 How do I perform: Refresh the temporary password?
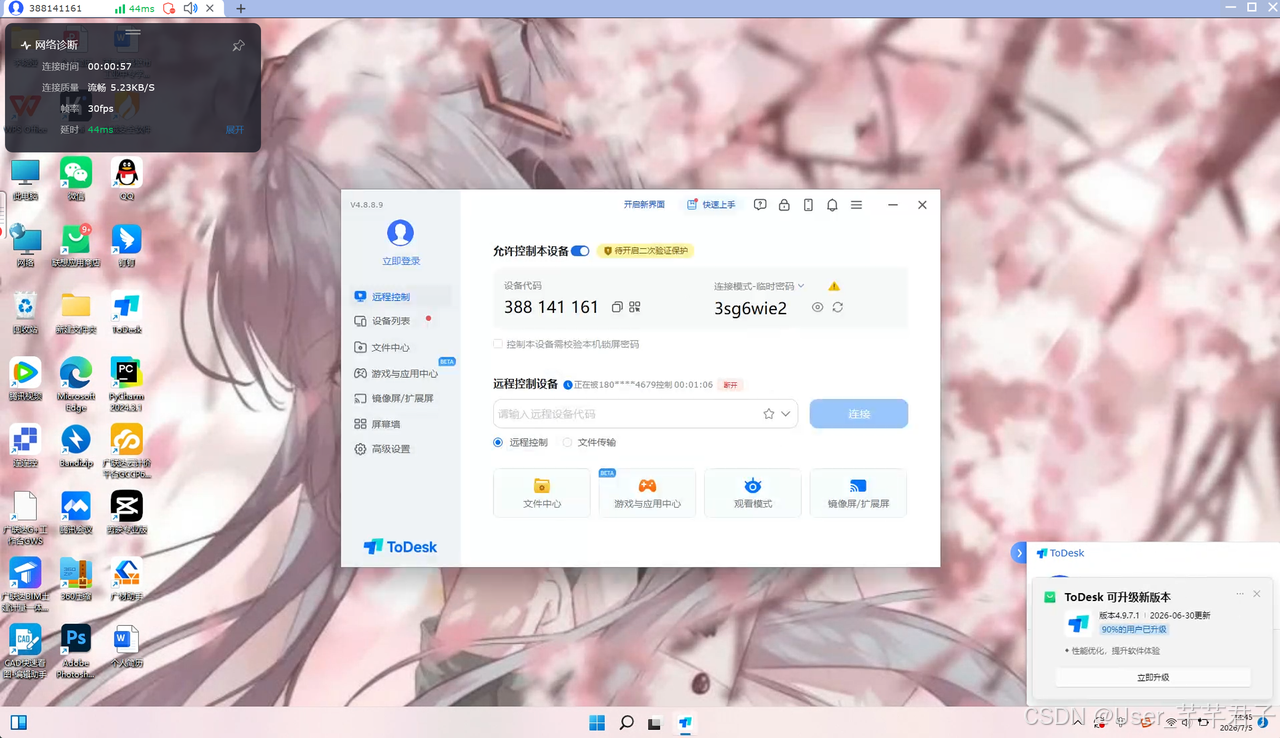[x=838, y=308]
